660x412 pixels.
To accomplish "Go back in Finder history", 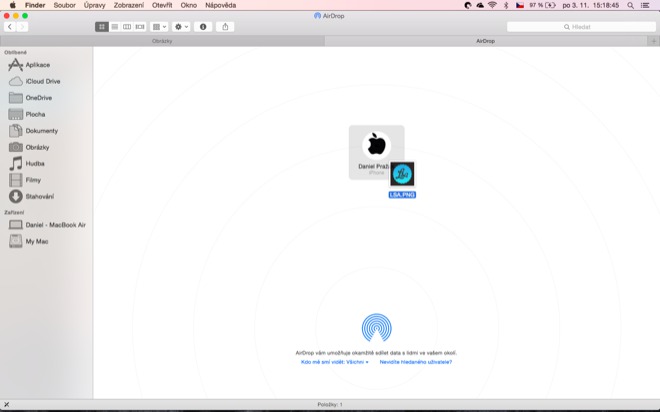I will pos(10,27).
